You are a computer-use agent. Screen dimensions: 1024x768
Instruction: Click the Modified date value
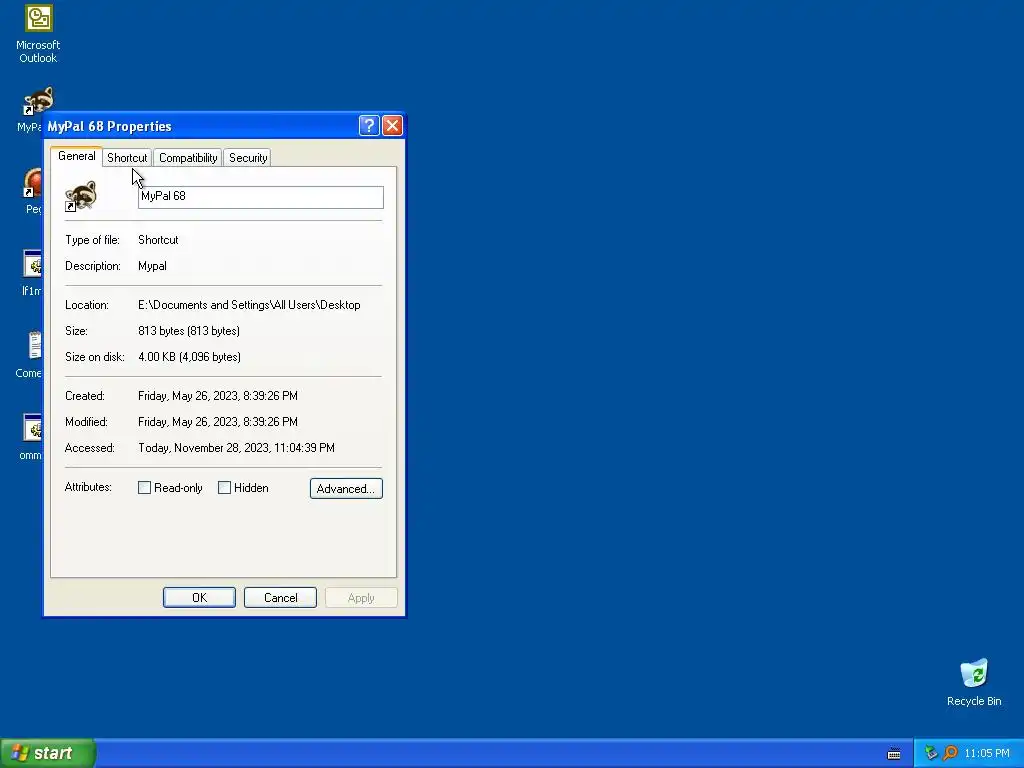[x=217, y=422]
